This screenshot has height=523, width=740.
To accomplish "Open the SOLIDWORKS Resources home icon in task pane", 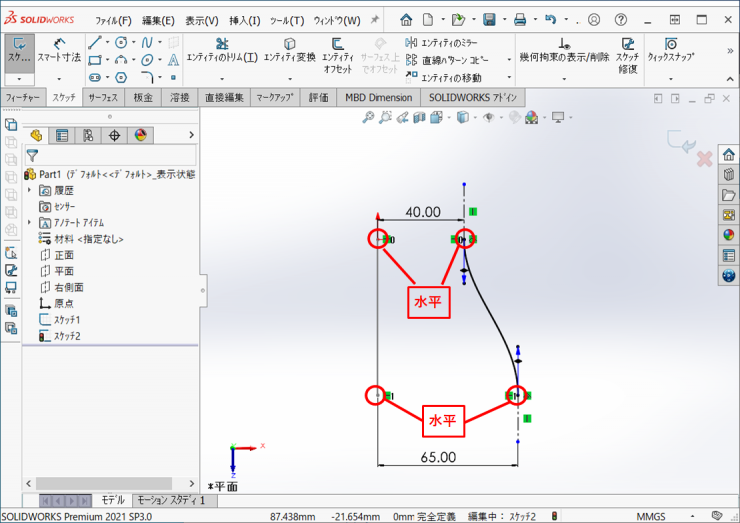I will coord(728,154).
